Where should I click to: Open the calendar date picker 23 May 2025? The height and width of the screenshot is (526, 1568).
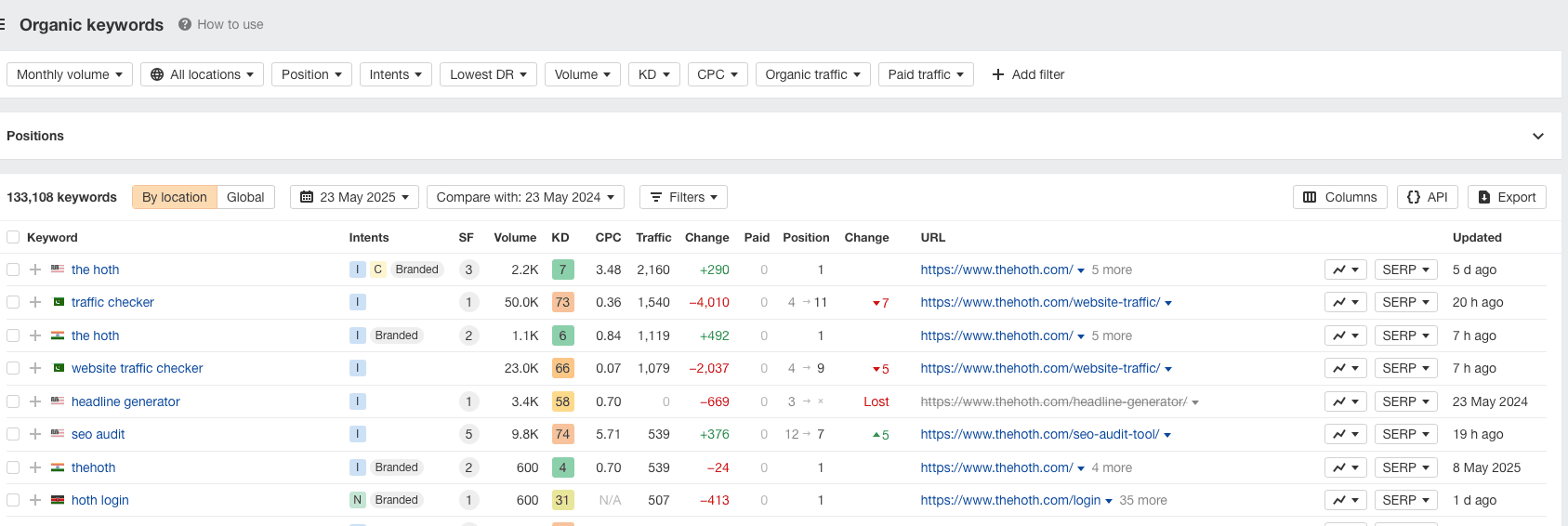[x=354, y=197]
